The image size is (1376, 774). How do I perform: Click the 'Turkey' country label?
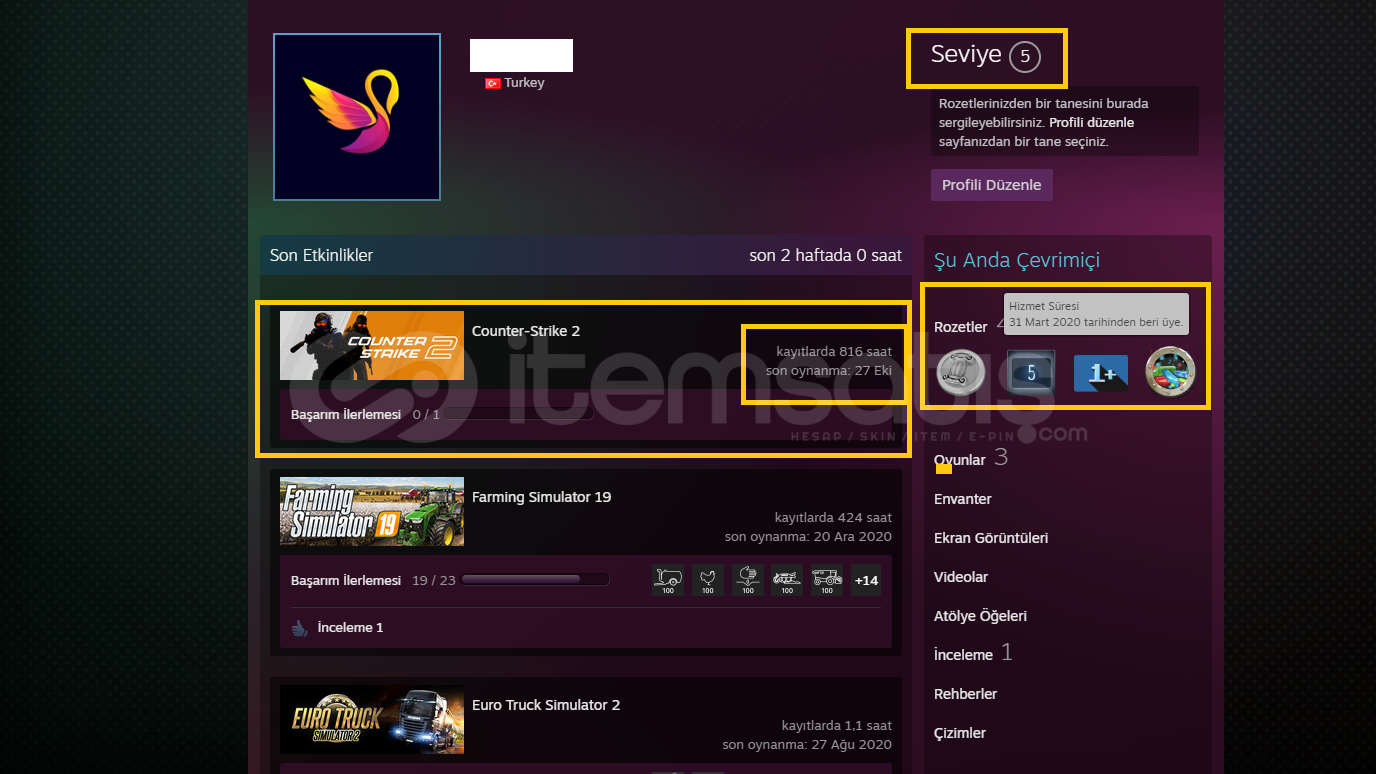click(525, 83)
